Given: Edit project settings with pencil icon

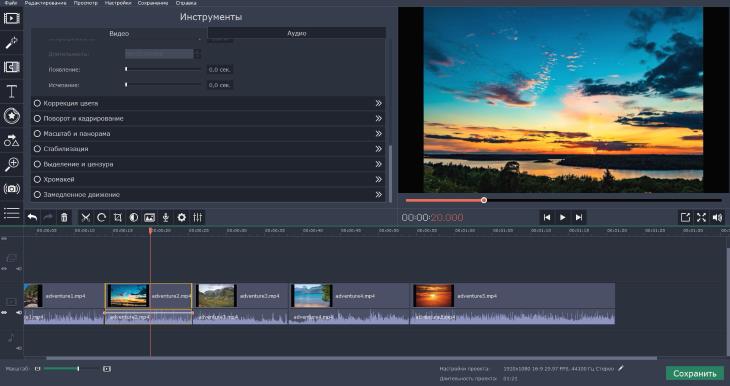Looking at the screenshot, I should coord(621,368).
